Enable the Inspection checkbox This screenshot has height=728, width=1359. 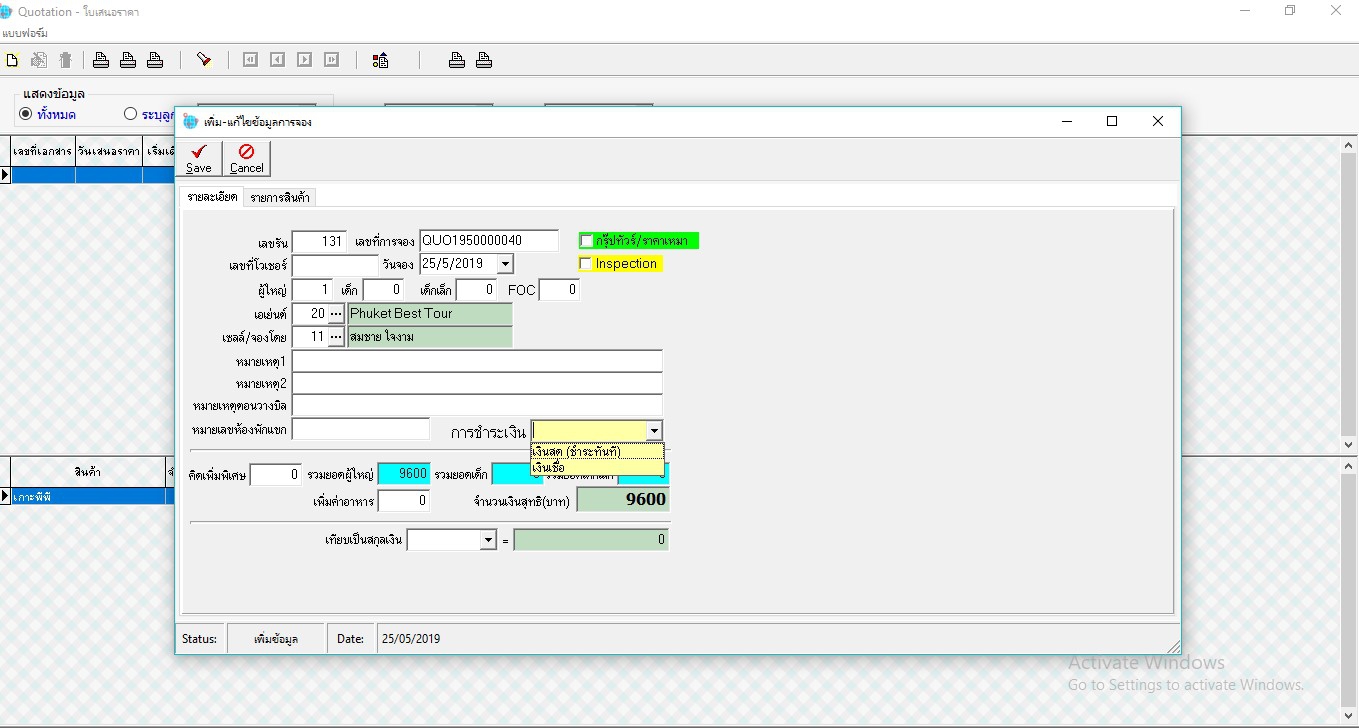pyautogui.click(x=587, y=264)
